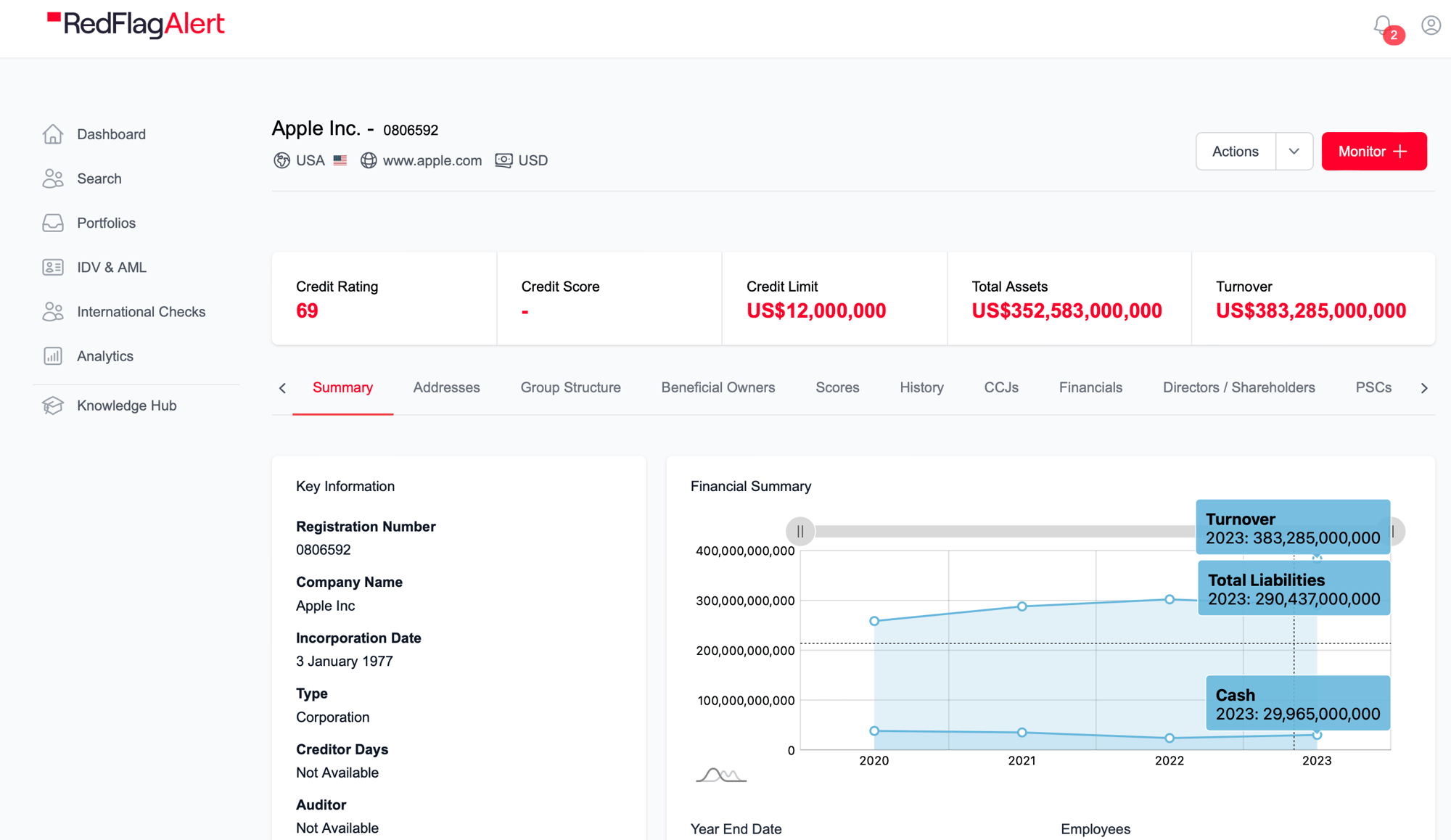This screenshot has height=840, width=1451.
Task: Click the International Checks people icon
Action: click(53, 311)
